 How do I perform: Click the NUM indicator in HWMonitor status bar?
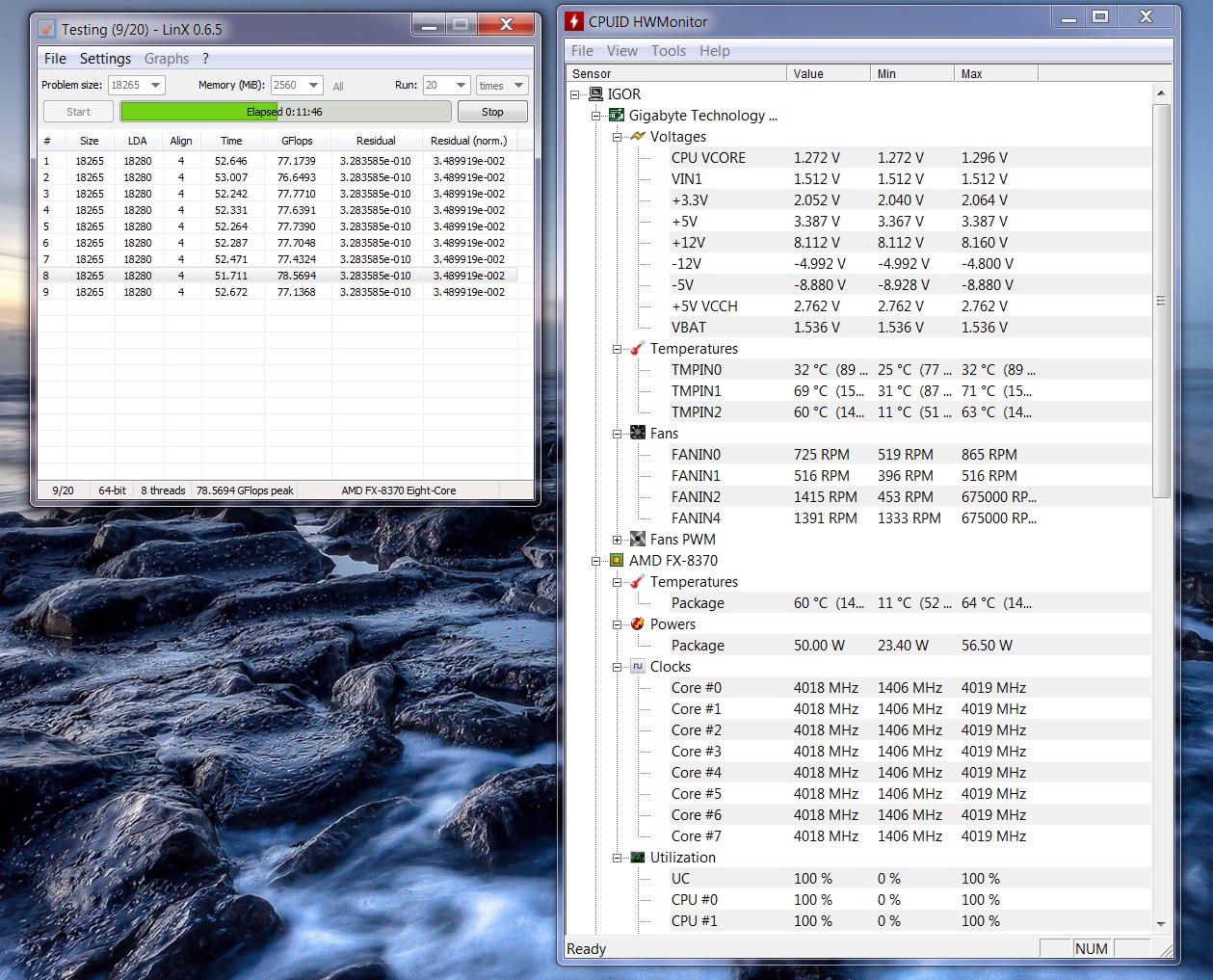coord(1092,949)
